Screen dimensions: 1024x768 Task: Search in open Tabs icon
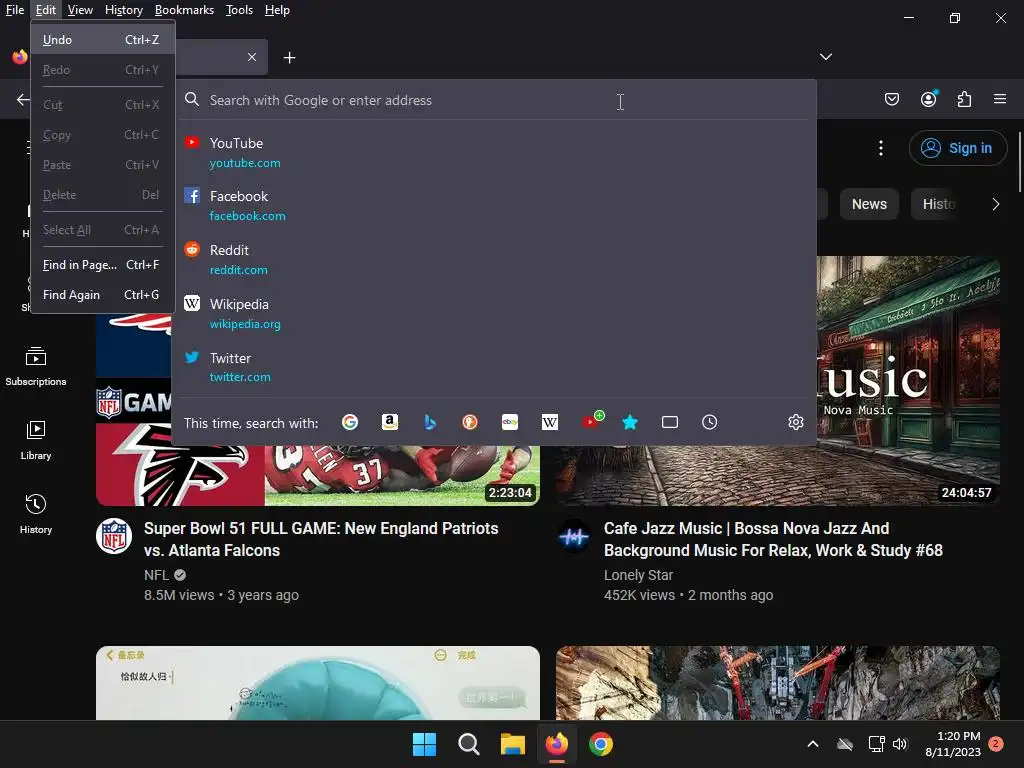click(670, 423)
